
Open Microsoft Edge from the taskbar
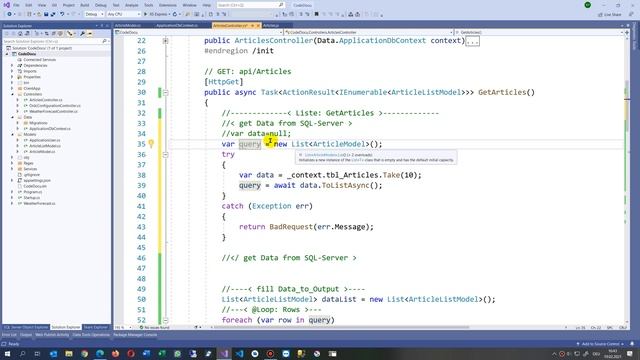click(100, 353)
